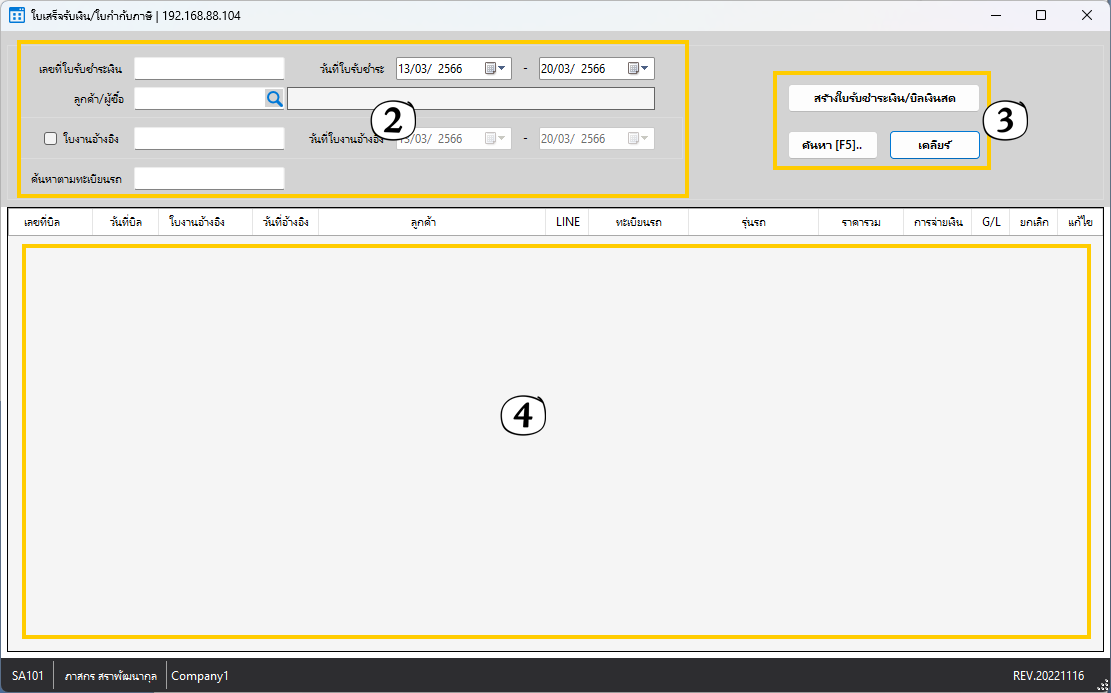Click สร้างใบรับชำระเงิน/บิลเงินสด button
The width and height of the screenshot is (1111, 693).
click(883, 98)
